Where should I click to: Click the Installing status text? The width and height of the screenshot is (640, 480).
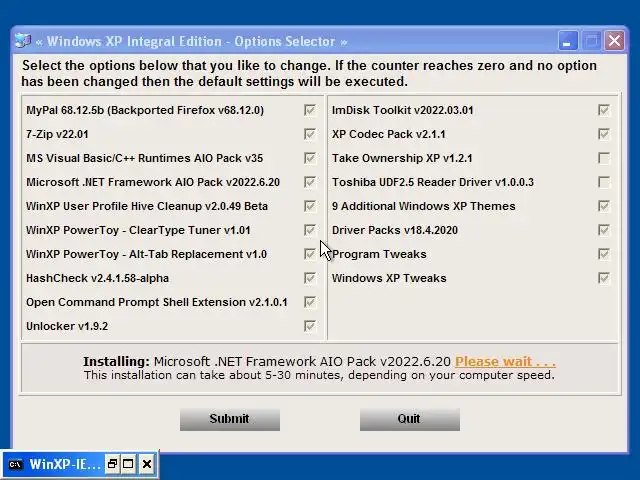(x=267, y=362)
